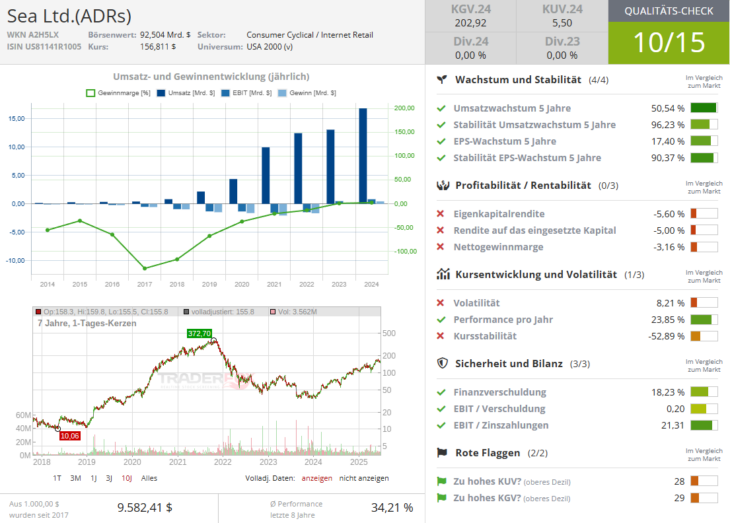Click green check beside Umsatzwachstum 5 Jahre
The image size is (730, 523).
[441, 109]
